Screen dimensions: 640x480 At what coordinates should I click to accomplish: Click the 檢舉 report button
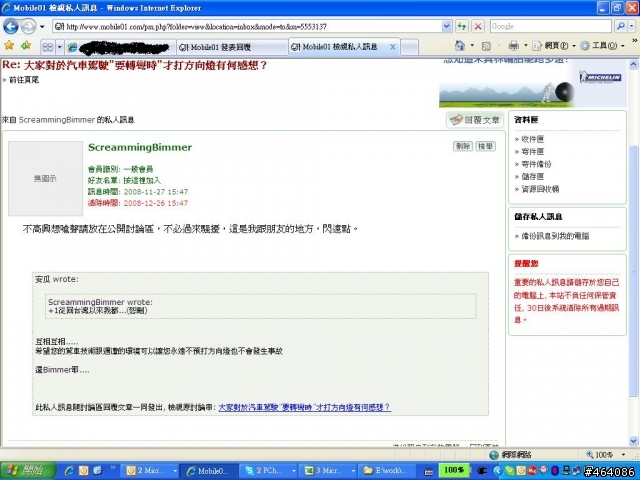tap(485, 146)
